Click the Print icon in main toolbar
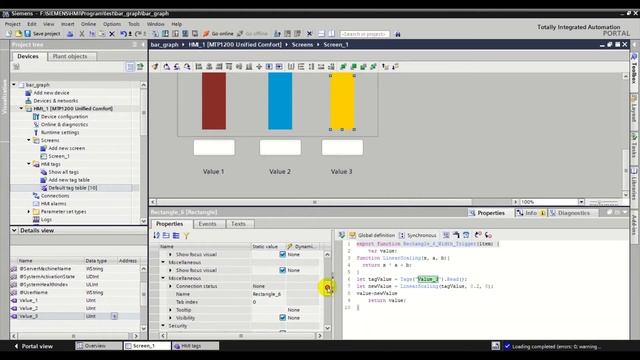The width and height of the screenshot is (640, 360). click(70, 34)
